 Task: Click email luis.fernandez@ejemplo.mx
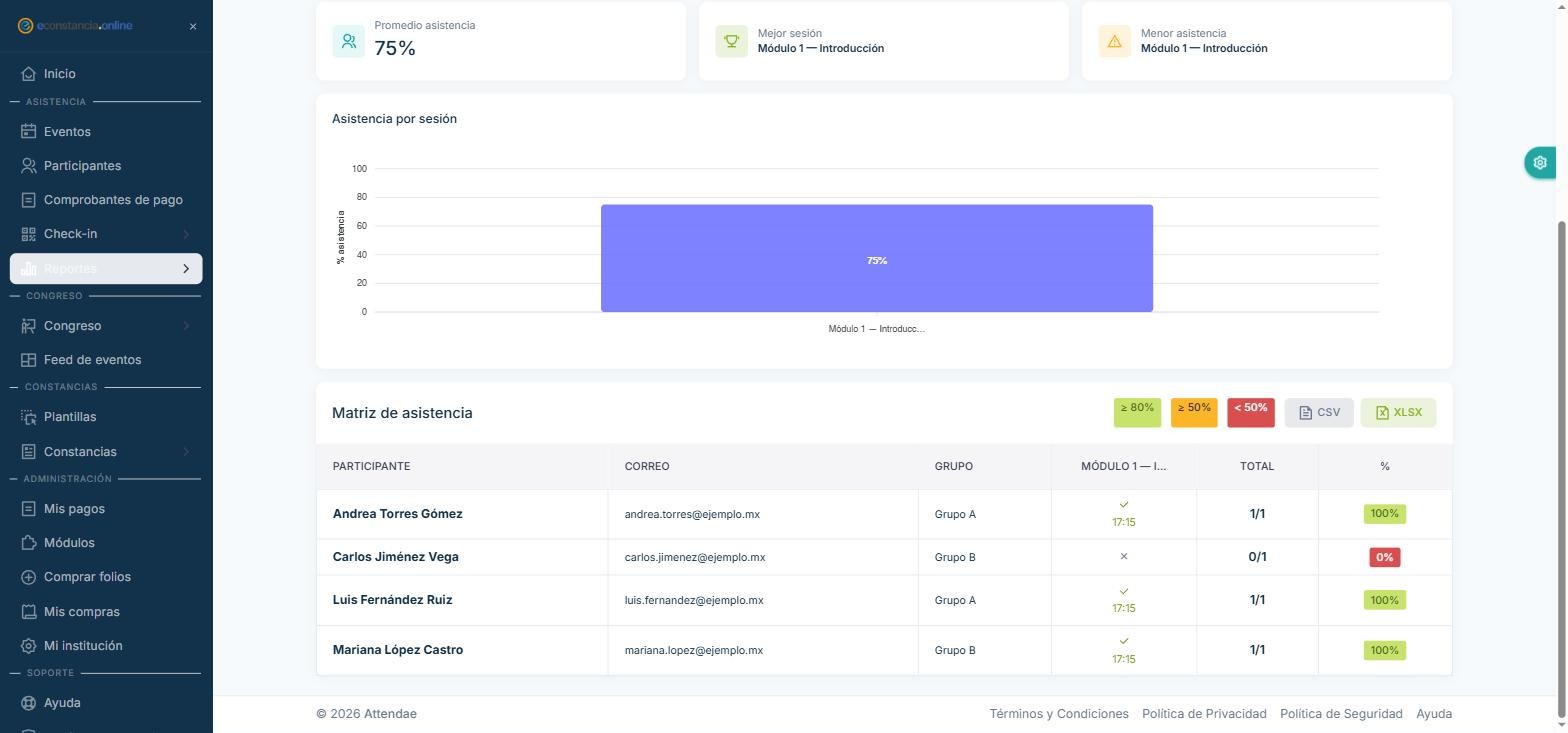(694, 601)
